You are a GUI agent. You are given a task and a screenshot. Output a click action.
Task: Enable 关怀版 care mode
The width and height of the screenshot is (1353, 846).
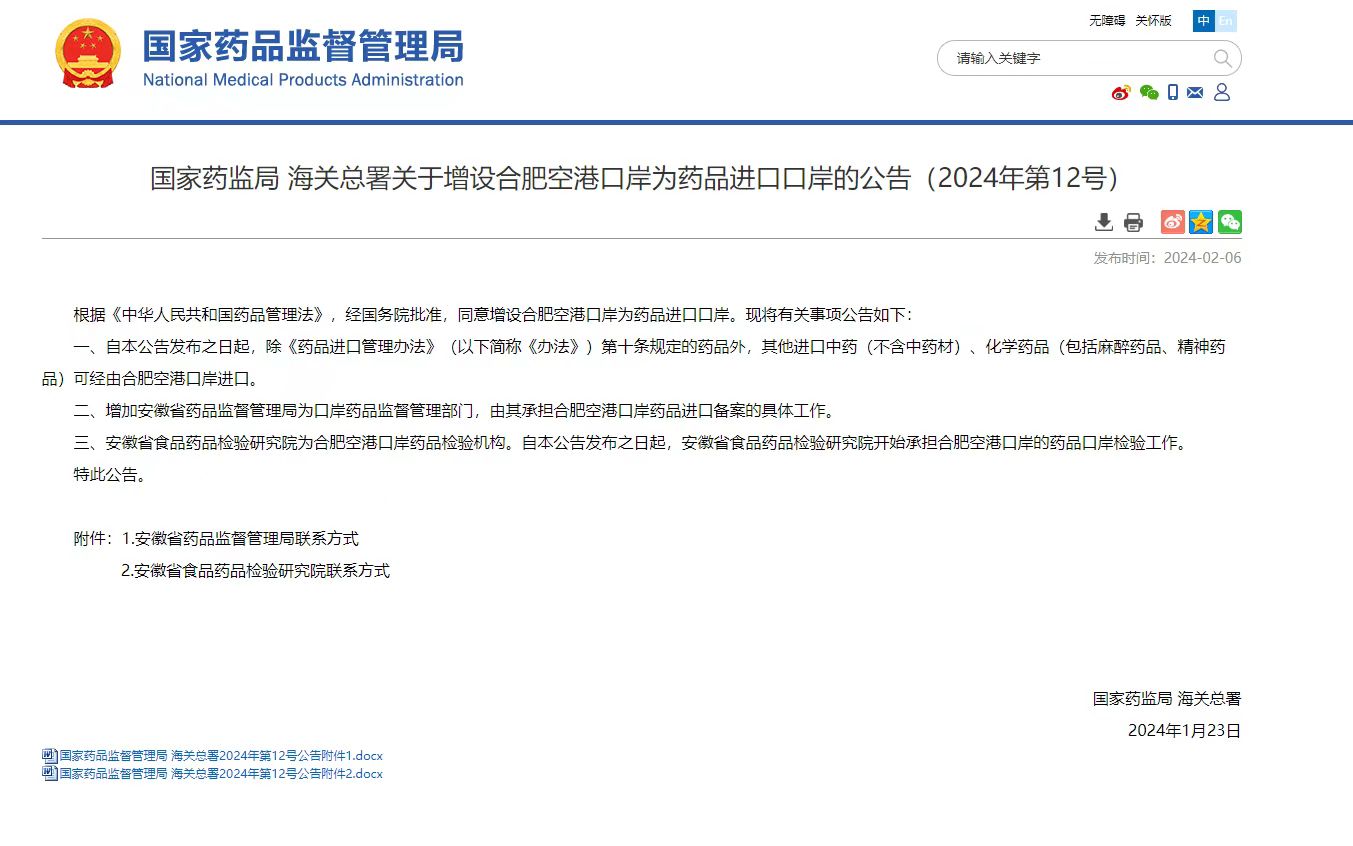click(x=1153, y=21)
